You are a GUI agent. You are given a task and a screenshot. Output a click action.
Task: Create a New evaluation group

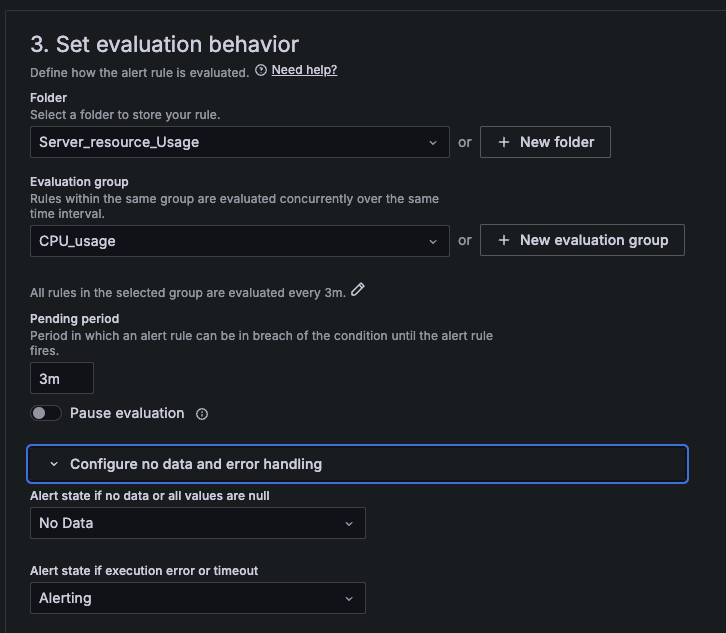pyautogui.click(x=582, y=240)
